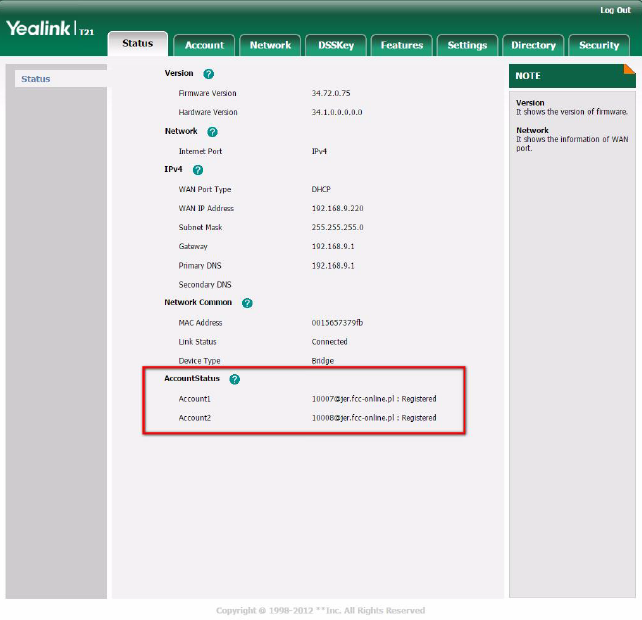Open the Settings tab
The height and width of the screenshot is (620, 642).
pos(467,45)
